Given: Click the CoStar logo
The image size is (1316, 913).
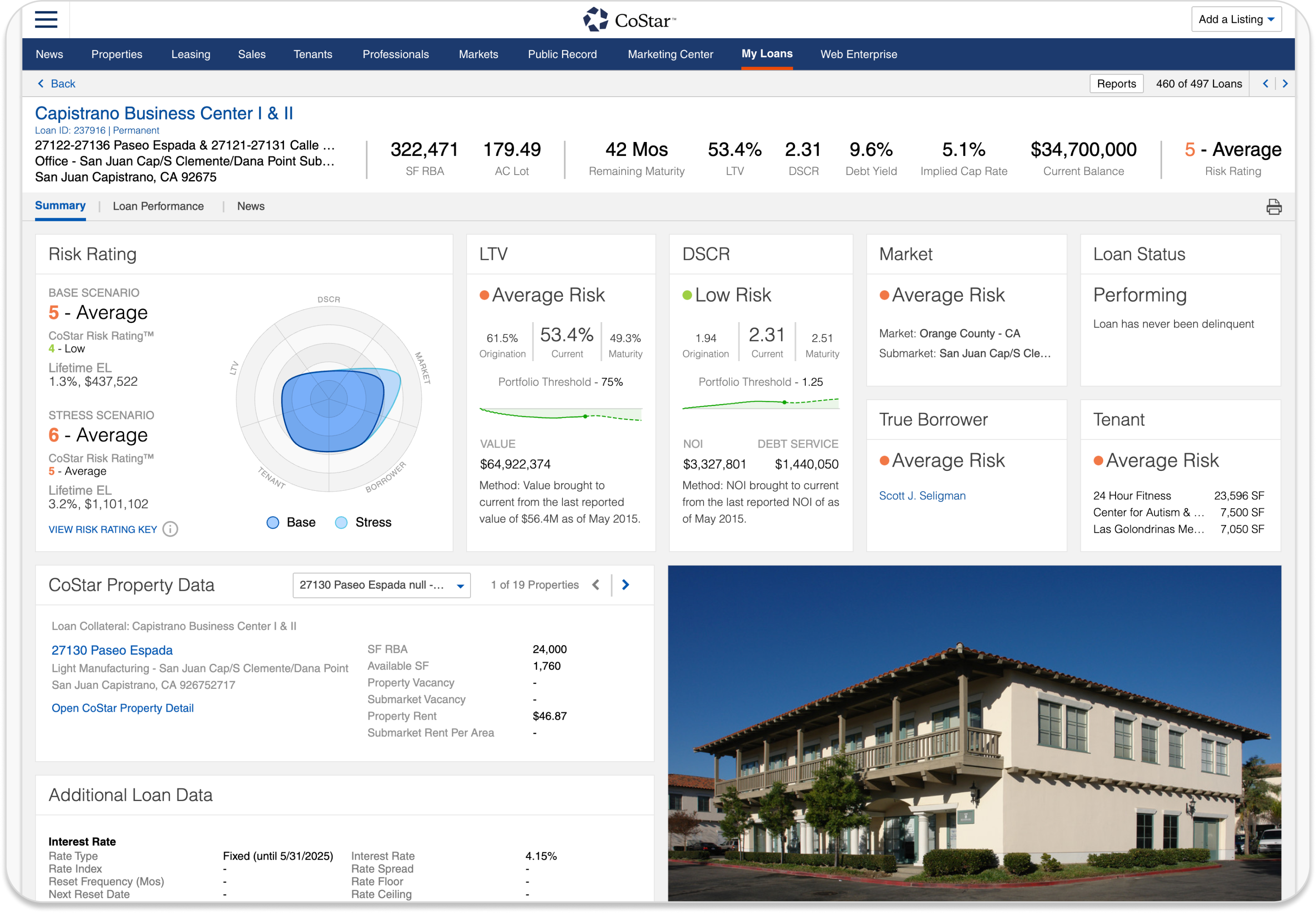Looking at the screenshot, I should click(x=629, y=20).
